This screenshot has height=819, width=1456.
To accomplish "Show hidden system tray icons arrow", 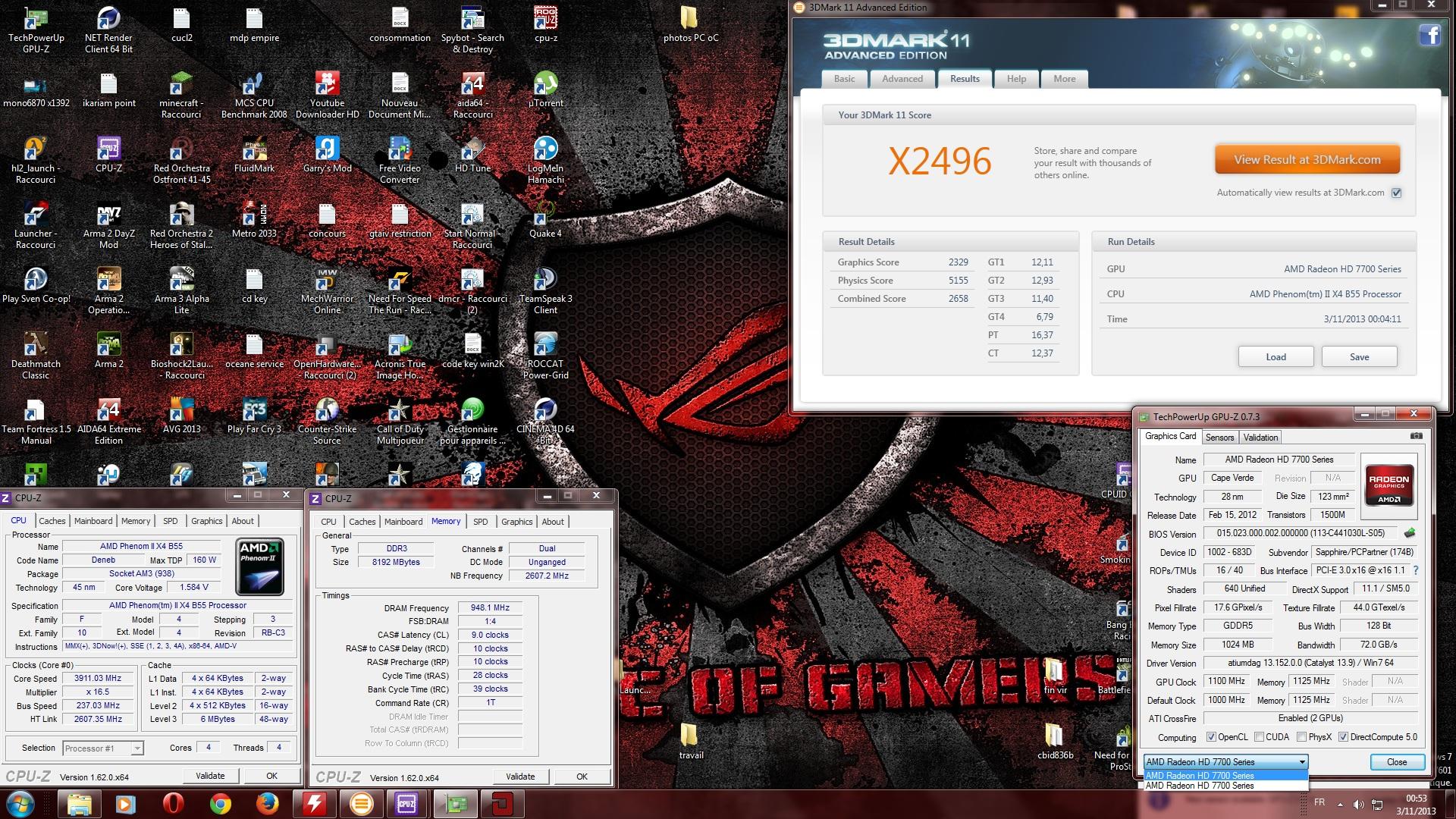I will [1340, 805].
